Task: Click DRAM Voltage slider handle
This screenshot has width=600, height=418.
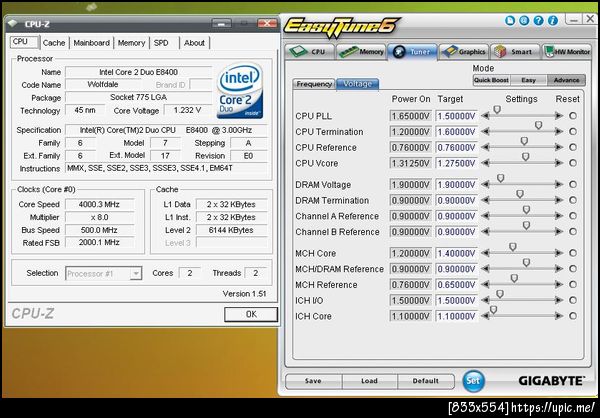Action: click(501, 178)
